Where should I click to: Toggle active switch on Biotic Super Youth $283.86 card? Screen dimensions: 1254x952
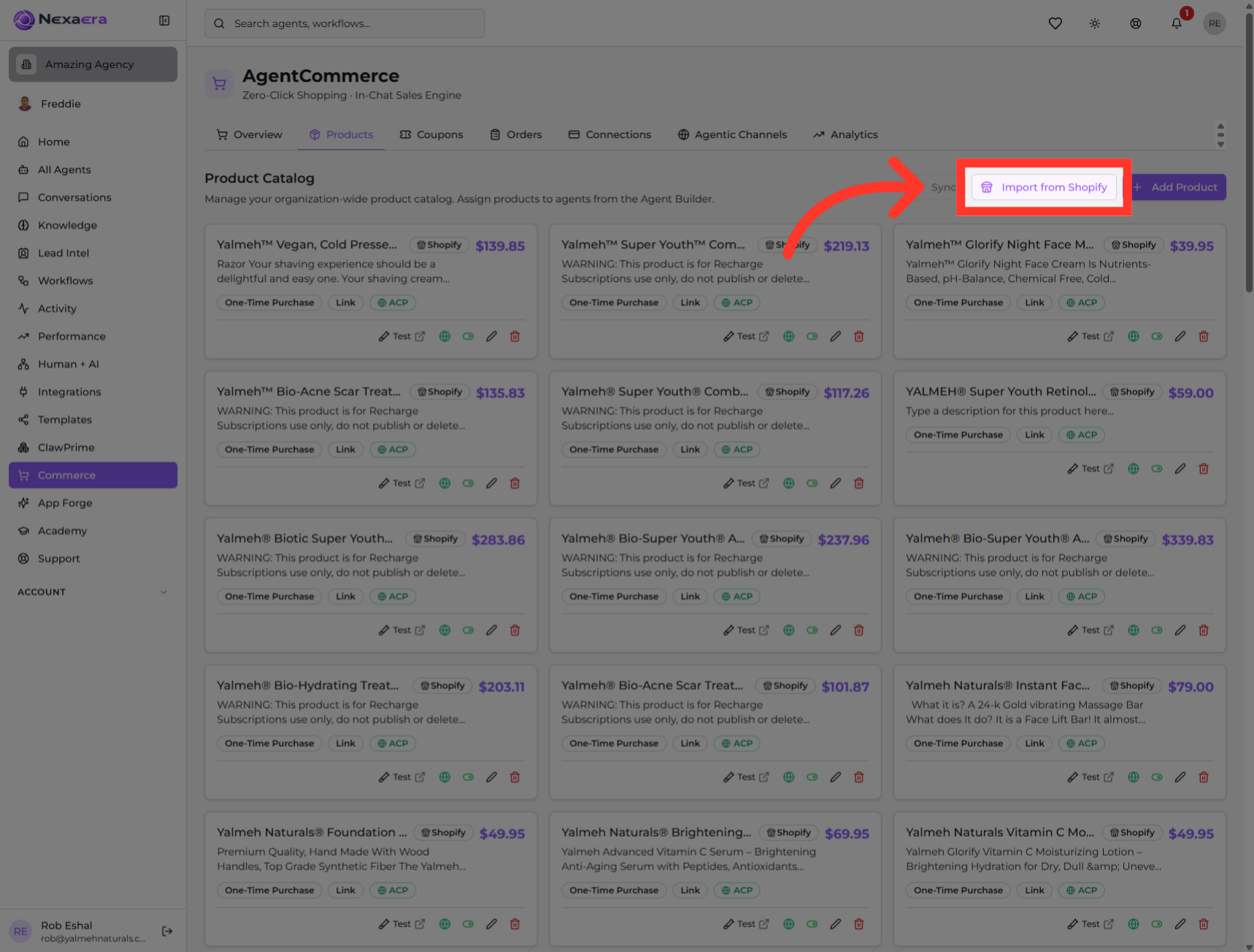pyautogui.click(x=468, y=630)
